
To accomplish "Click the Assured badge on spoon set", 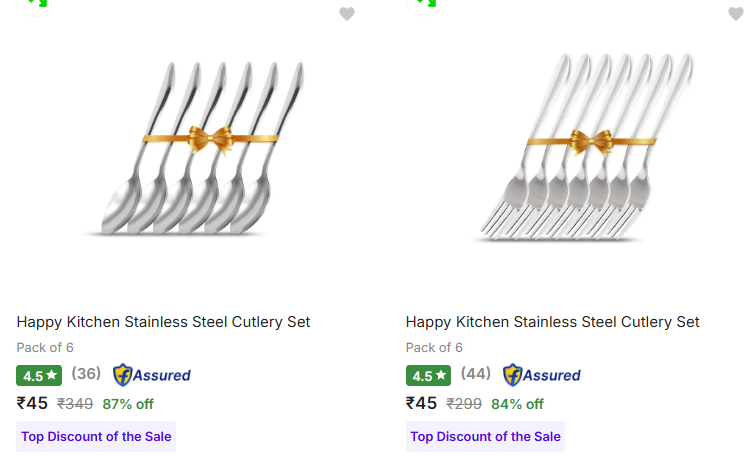I will click(152, 375).
